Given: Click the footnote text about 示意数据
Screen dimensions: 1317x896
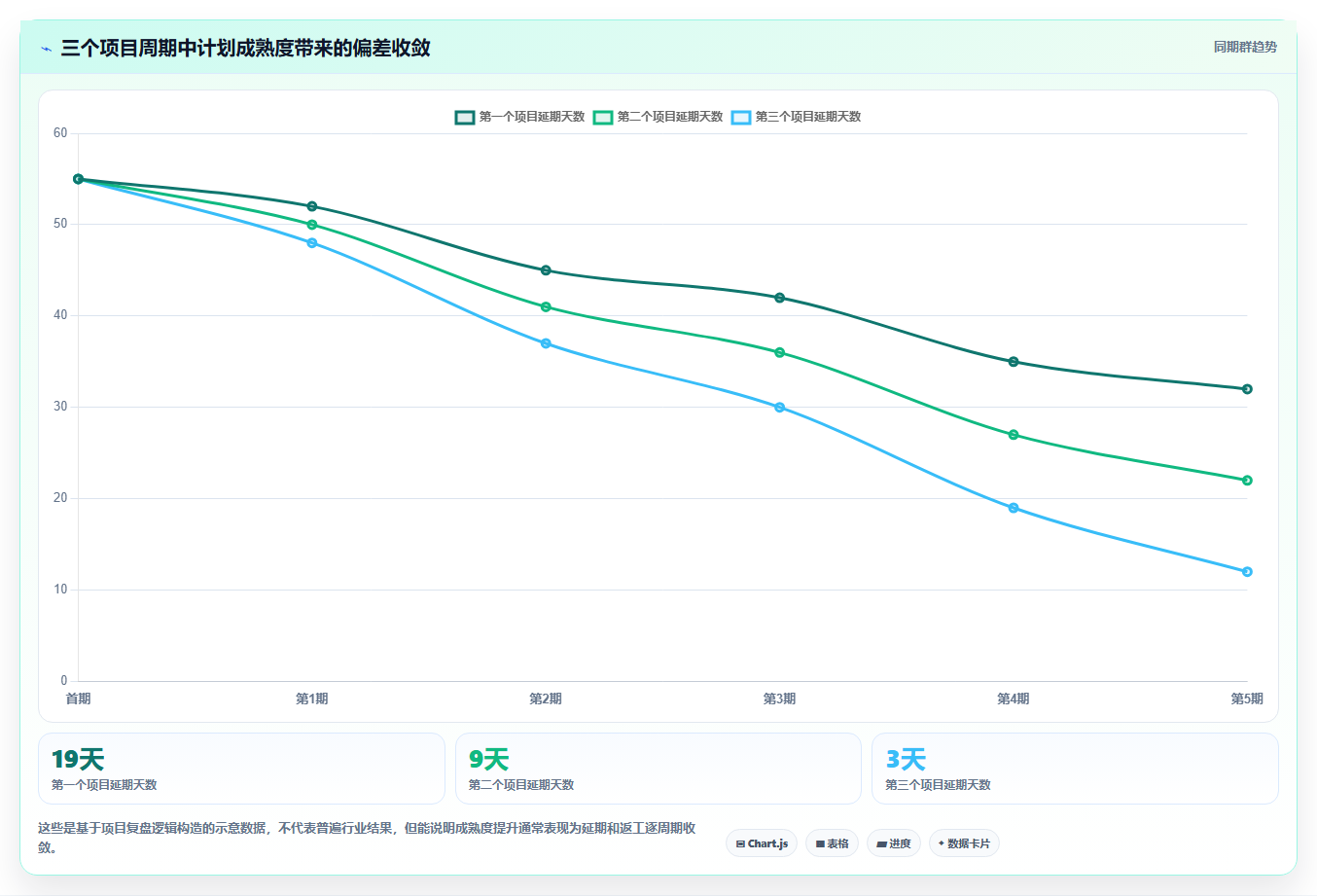Looking at the screenshot, I should tap(367, 838).
